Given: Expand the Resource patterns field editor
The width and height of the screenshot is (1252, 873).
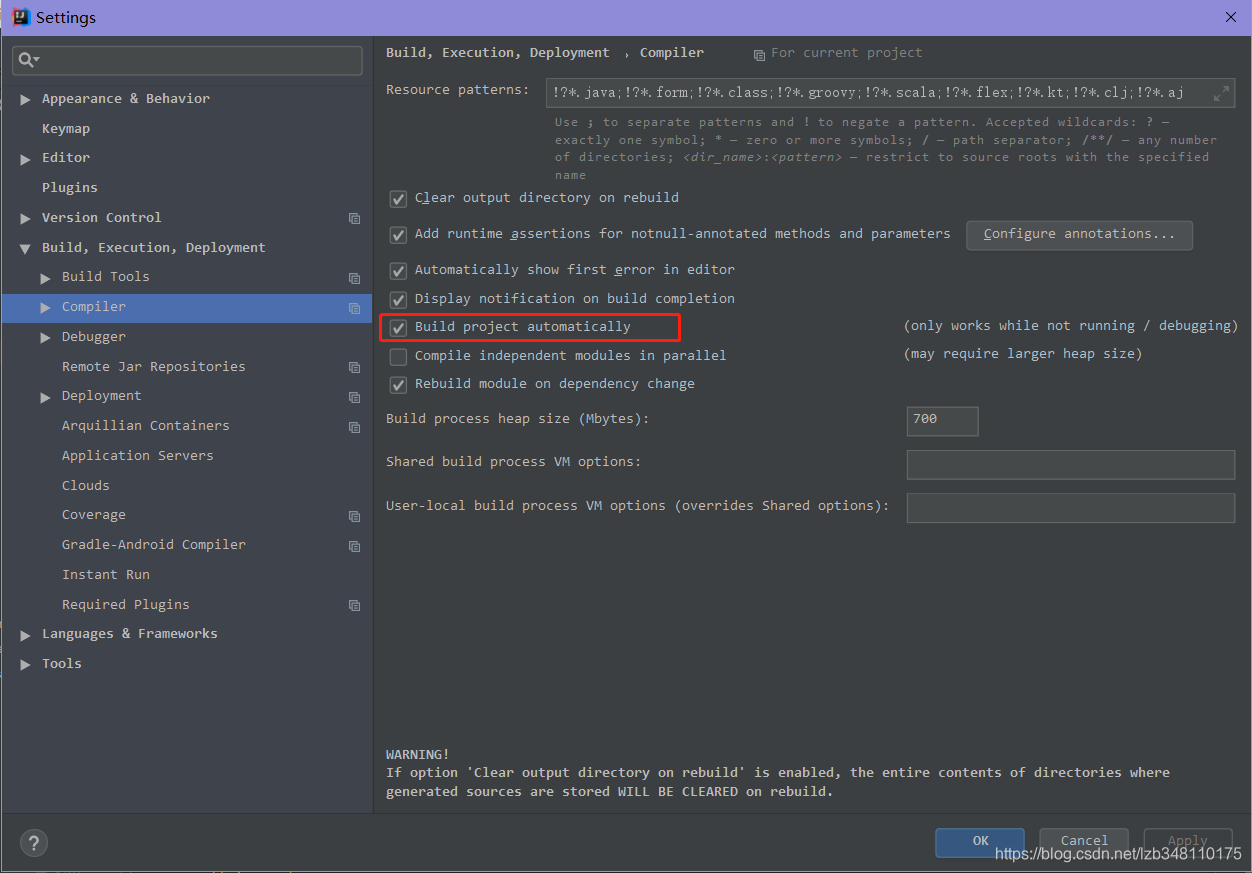Looking at the screenshot, I should click(1221, 93).
